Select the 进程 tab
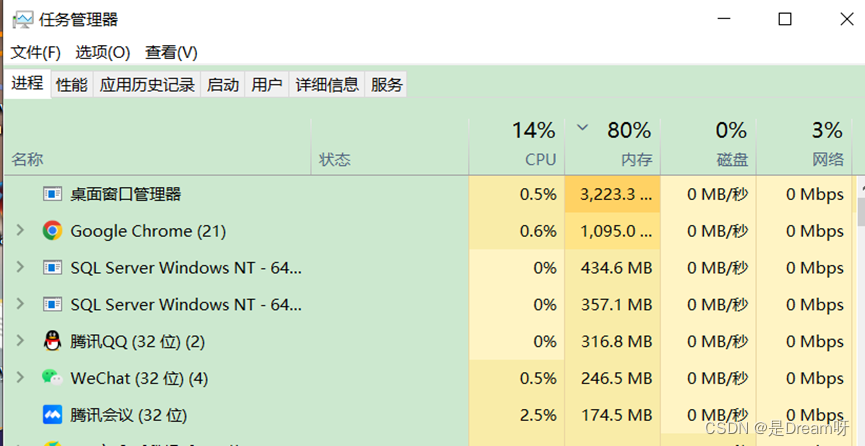Image resolution: width=865 pixels, height=446 pixels. coord(27,83)
